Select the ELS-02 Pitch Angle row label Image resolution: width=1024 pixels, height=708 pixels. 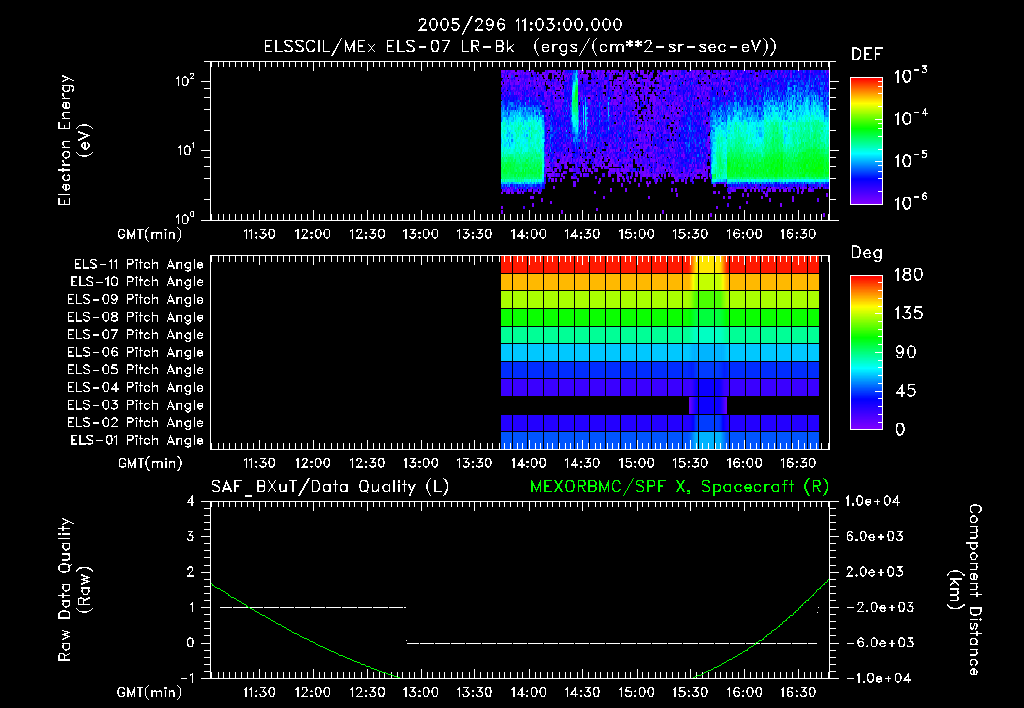(136, 423)
